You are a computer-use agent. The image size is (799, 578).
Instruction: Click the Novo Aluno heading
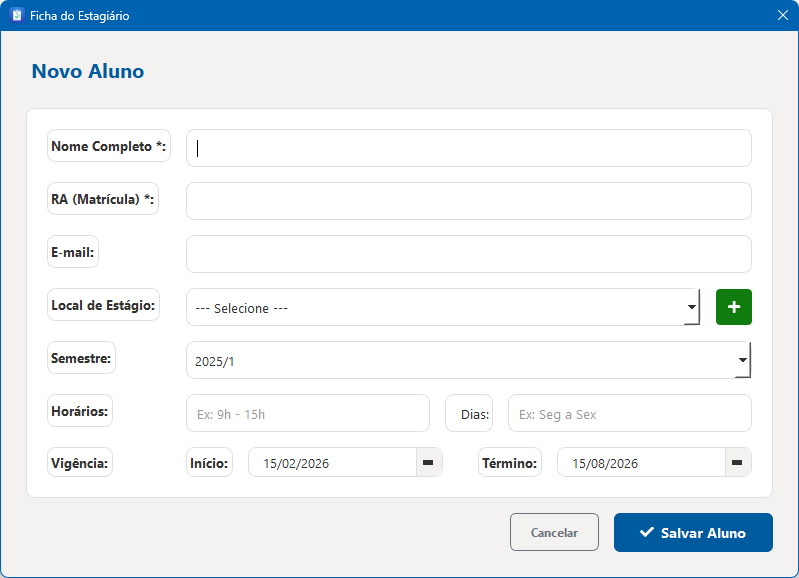click(x=88, y=72)
